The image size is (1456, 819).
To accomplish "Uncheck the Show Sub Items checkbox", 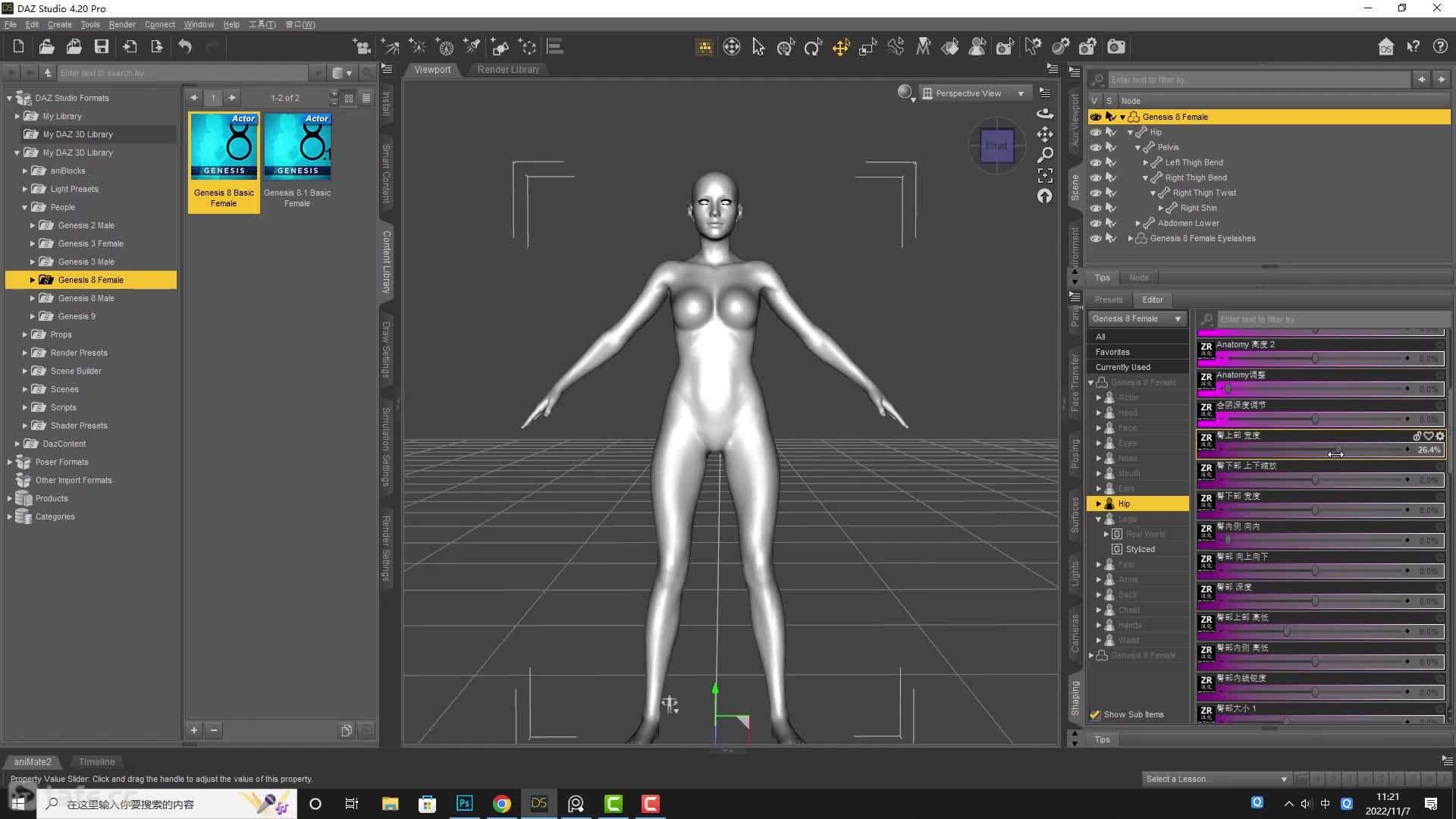I will pyautogui.click(x=1095, y=714).
